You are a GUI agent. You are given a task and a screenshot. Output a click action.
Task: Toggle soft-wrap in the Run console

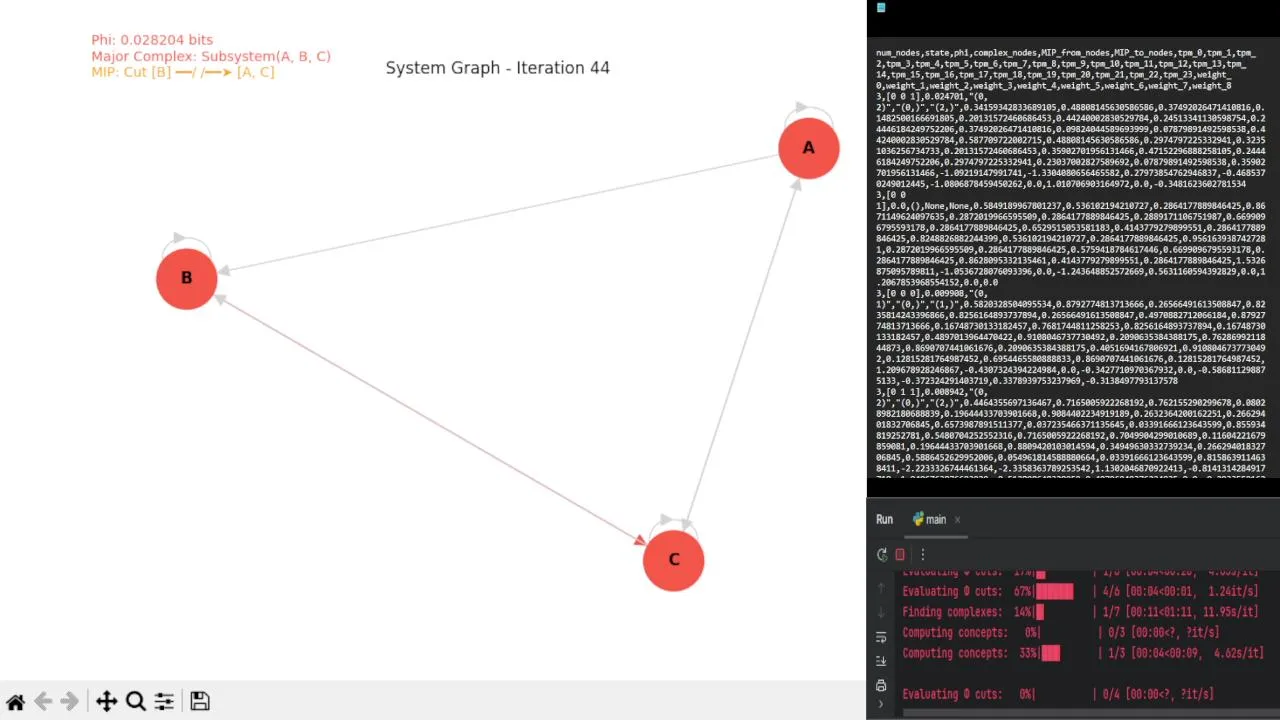click(881, 637)
